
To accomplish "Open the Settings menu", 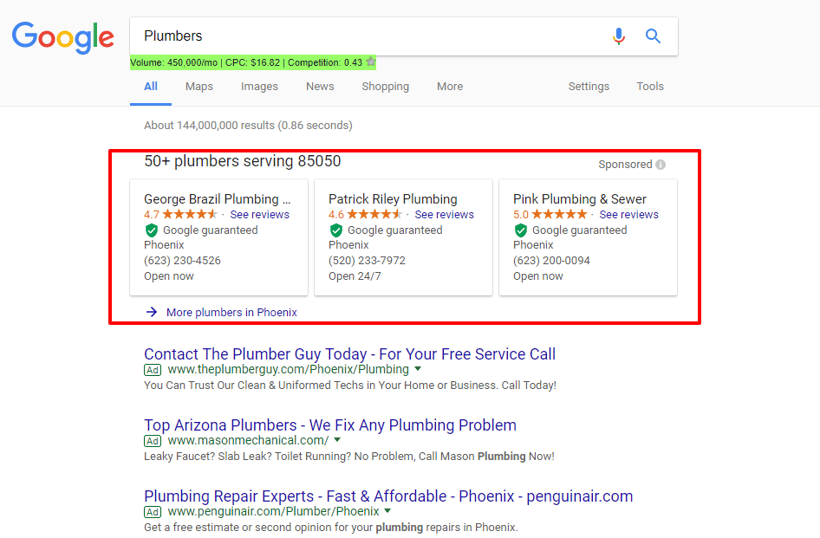I will [589, 86].
